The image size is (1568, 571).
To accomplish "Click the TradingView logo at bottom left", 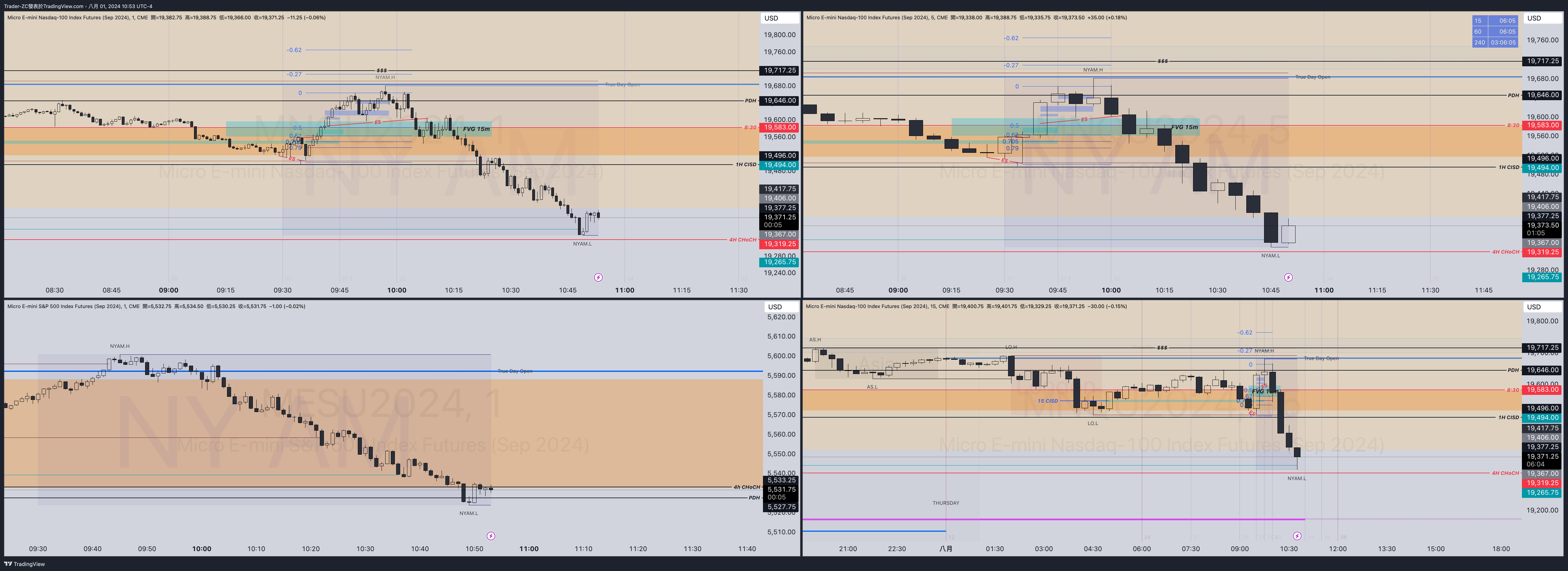I will 24,564.
